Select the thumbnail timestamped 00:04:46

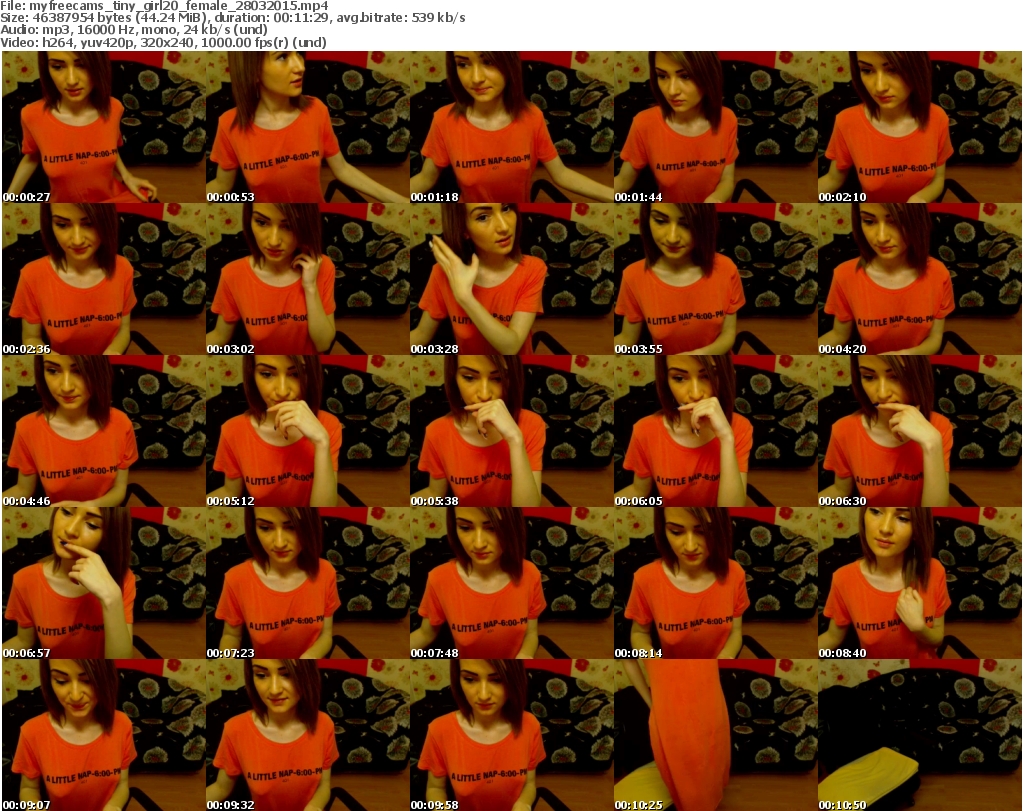pos(104,432)
